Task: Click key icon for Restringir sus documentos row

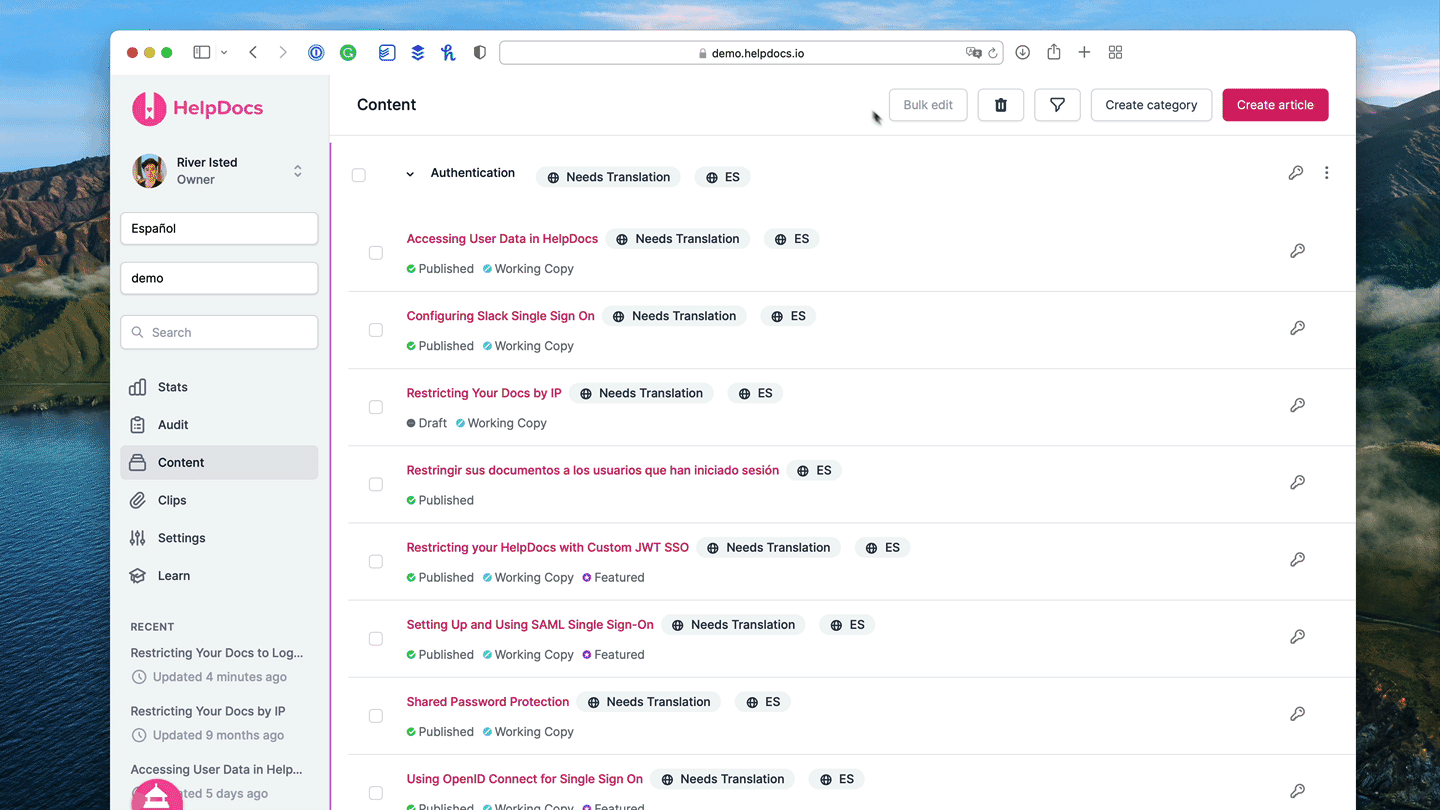Action: 1297,482
